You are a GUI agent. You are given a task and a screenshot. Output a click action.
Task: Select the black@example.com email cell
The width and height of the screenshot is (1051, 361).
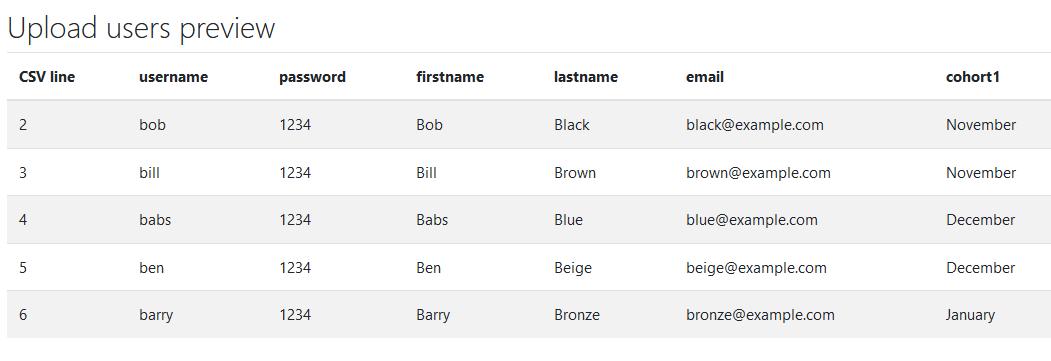click(x=755, y=125)
